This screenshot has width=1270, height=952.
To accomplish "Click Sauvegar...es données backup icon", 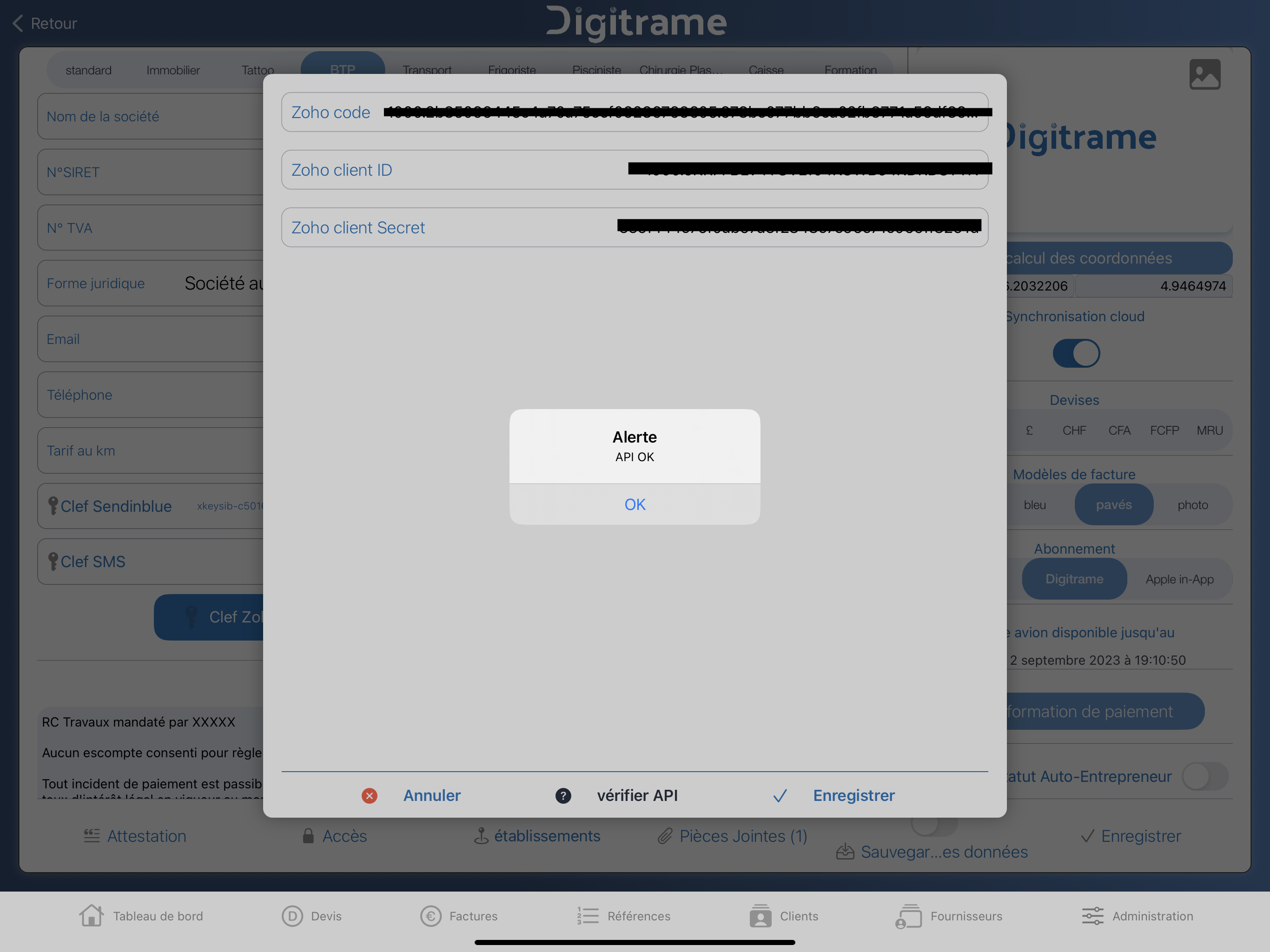I will point(845,852).
